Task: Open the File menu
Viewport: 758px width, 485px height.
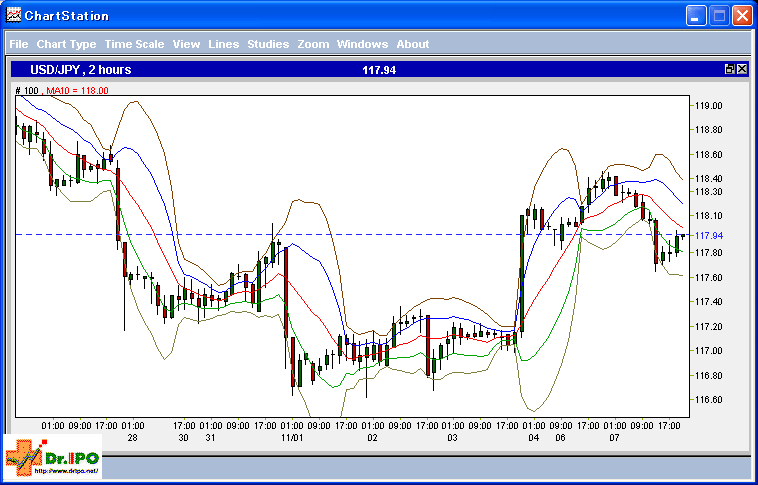Action: click(18, 44)
